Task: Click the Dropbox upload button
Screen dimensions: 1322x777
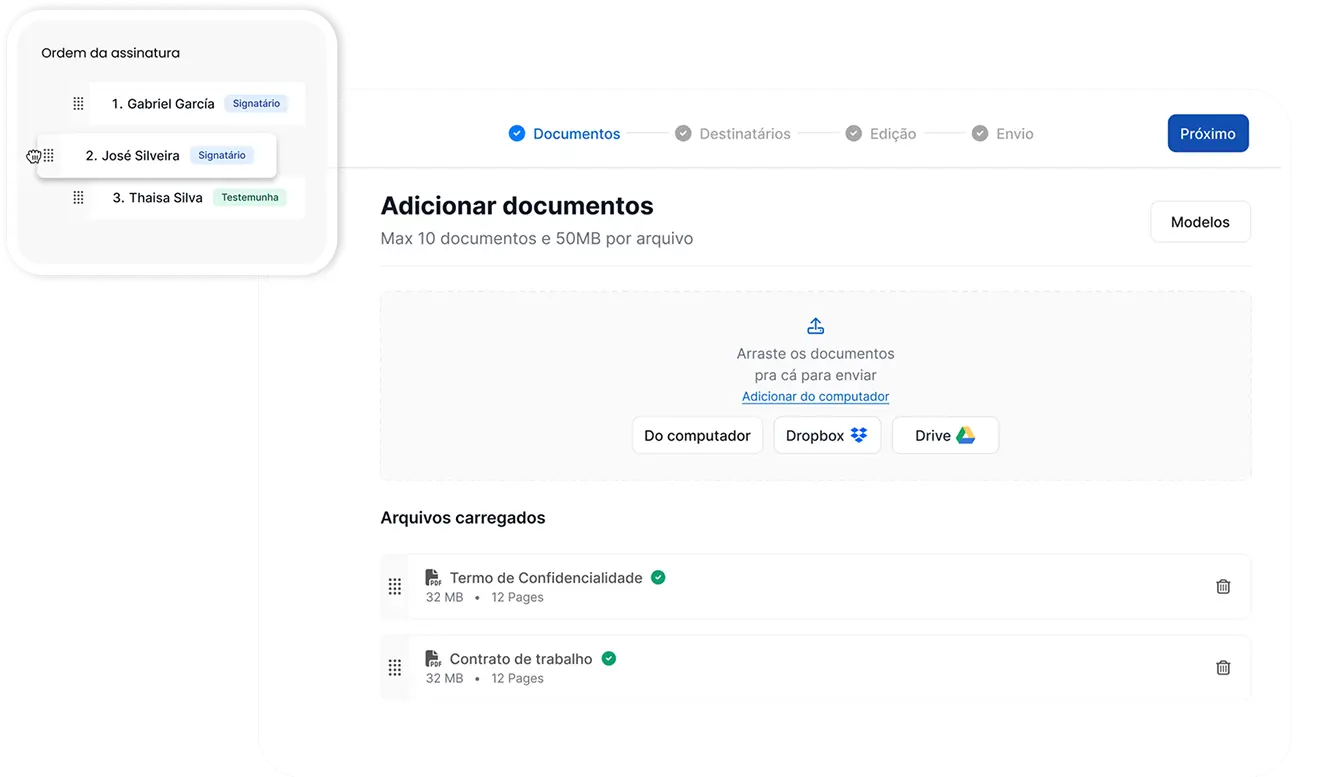Action: (827, 435)
